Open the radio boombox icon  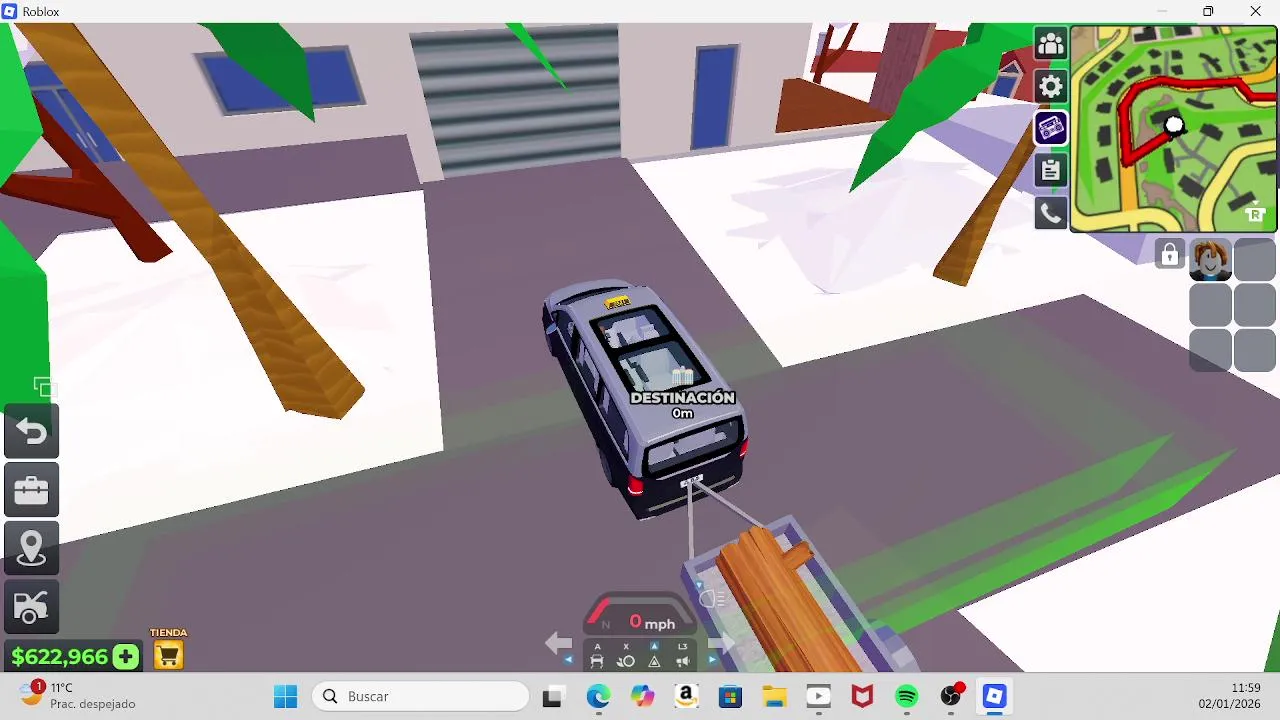(x=1050, y=128)
